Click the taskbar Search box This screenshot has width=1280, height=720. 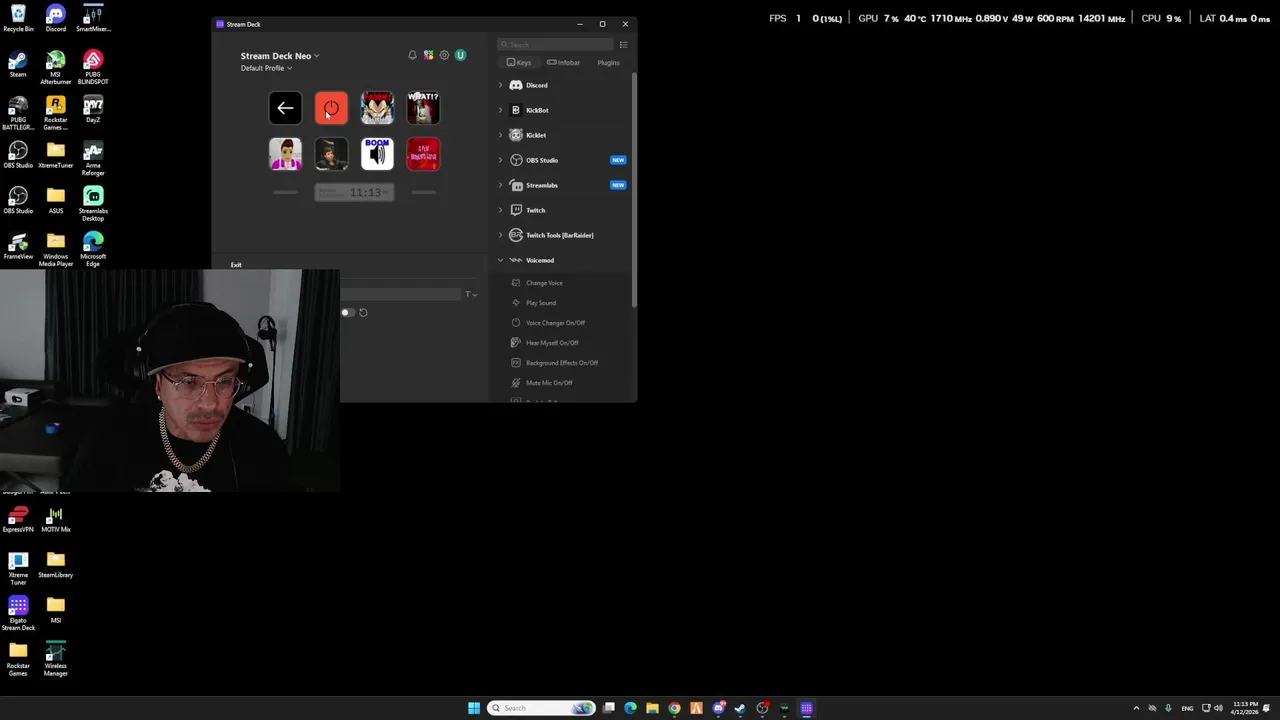pos(541,708)
